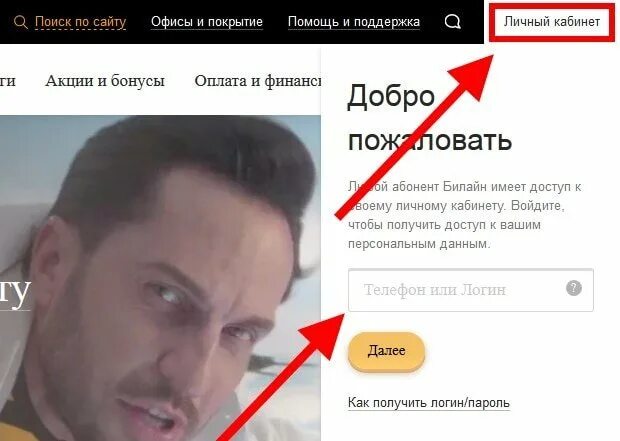Screen dimensions: 620x441
Task: Open the Поиск по сайту search link
Action: click(x=80, y=22)
